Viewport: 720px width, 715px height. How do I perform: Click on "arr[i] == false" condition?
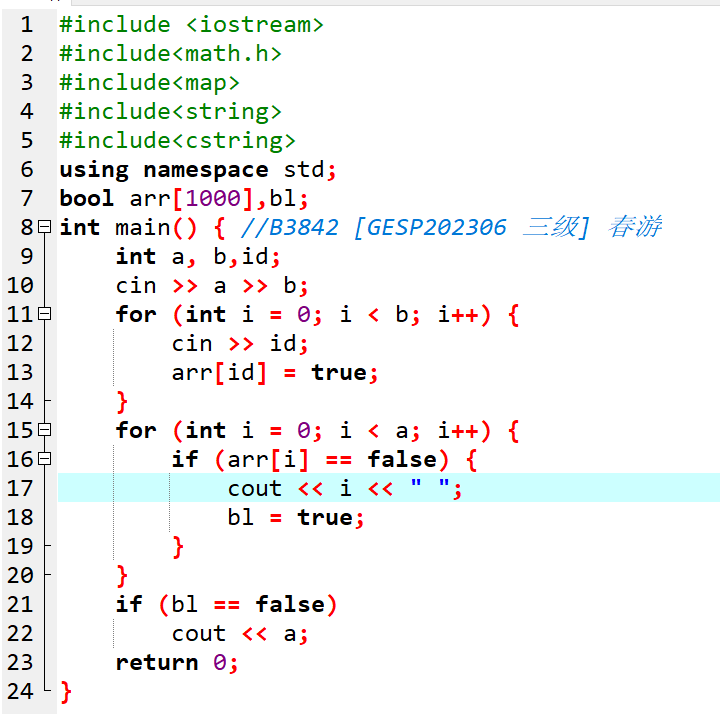tap(332, 460)
